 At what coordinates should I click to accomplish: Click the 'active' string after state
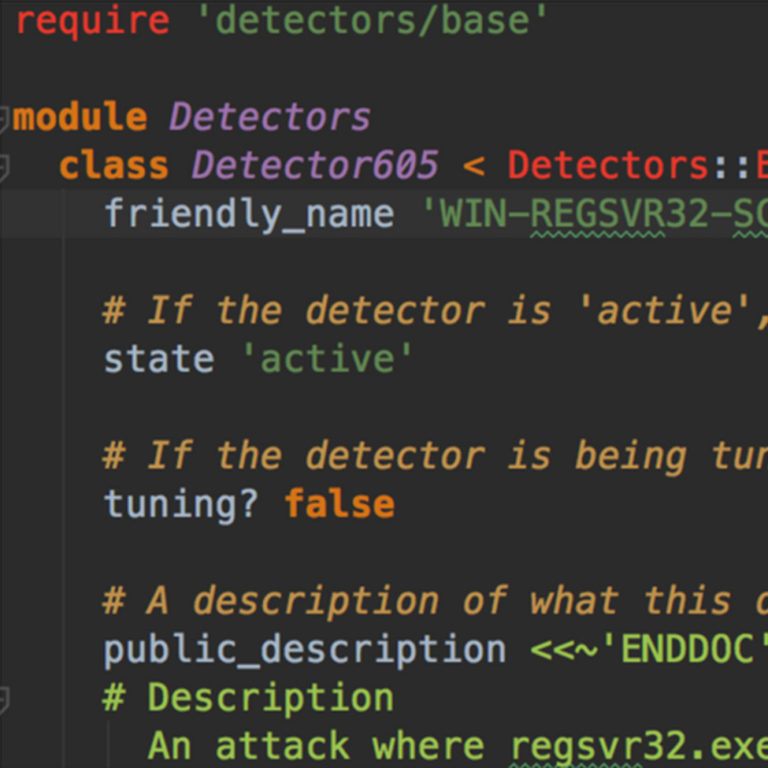[327, 359]
